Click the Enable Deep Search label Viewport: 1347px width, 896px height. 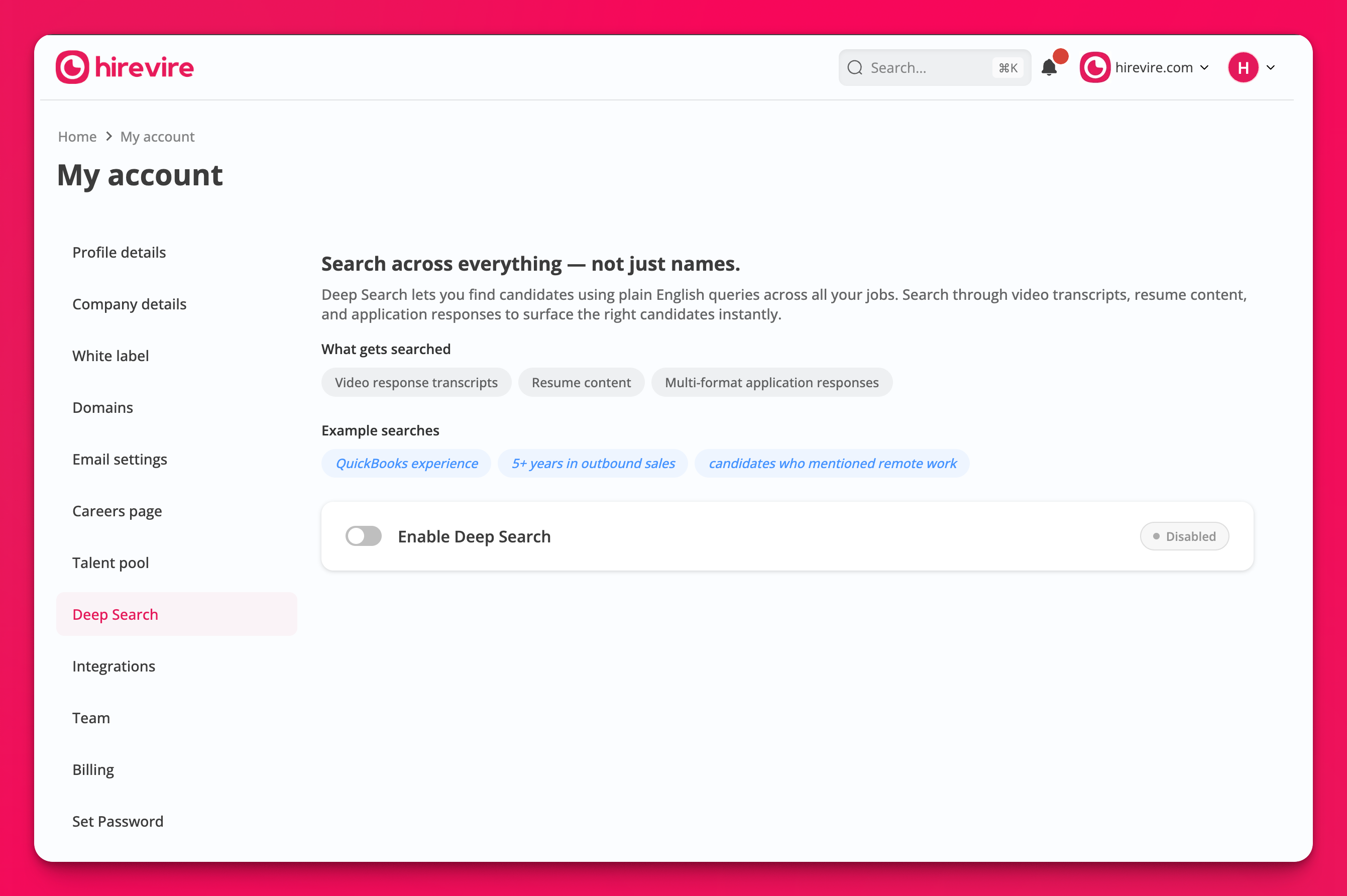[474, 536]
